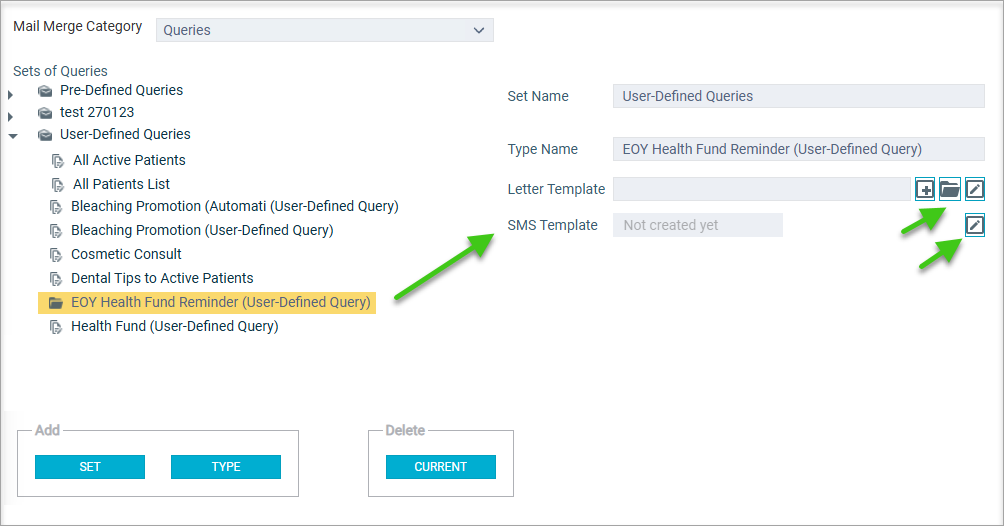Screen dimensions: 1004x526
Task: Click the Pre-Defined Queries set envelope icon
Action: [45, 91]
